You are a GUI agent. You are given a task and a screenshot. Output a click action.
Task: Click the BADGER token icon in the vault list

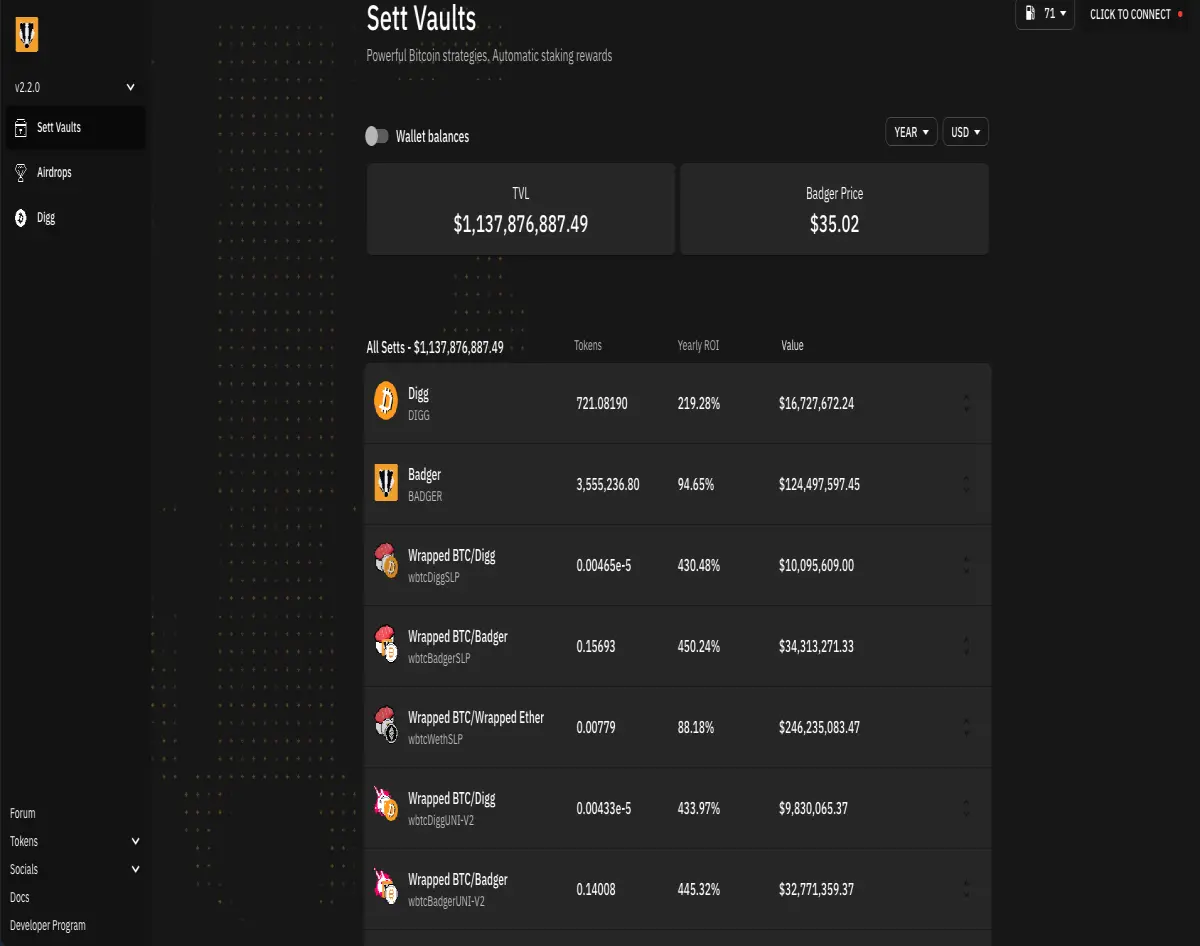(386, 484)
